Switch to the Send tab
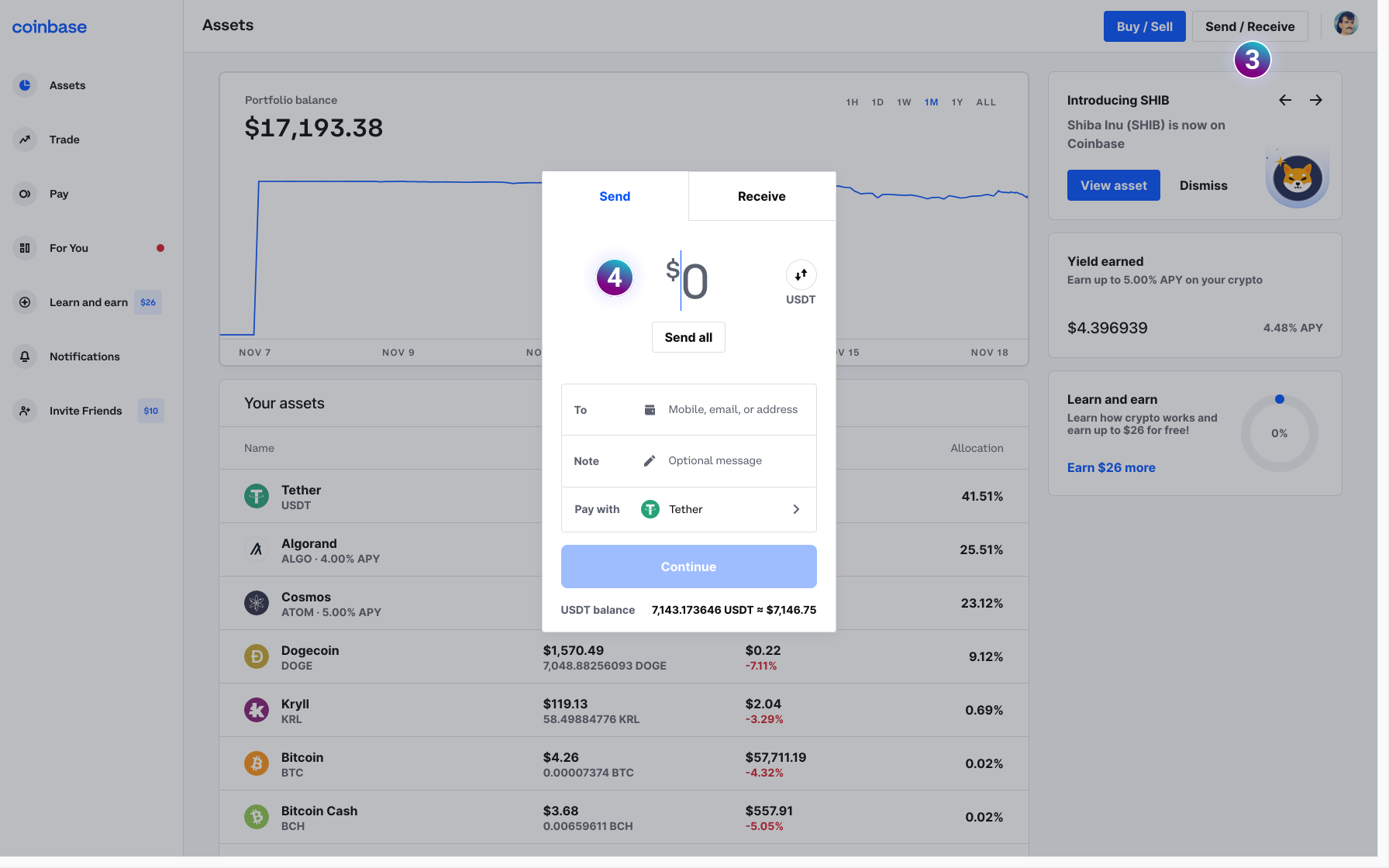 click(x=615, y=196)
